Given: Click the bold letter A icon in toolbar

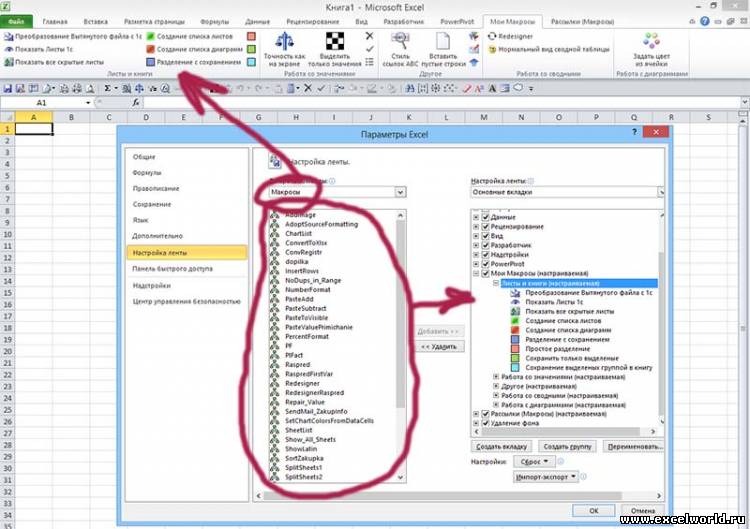Looking at the screenshot, I should pyautogui.click(x=492, y=88).
